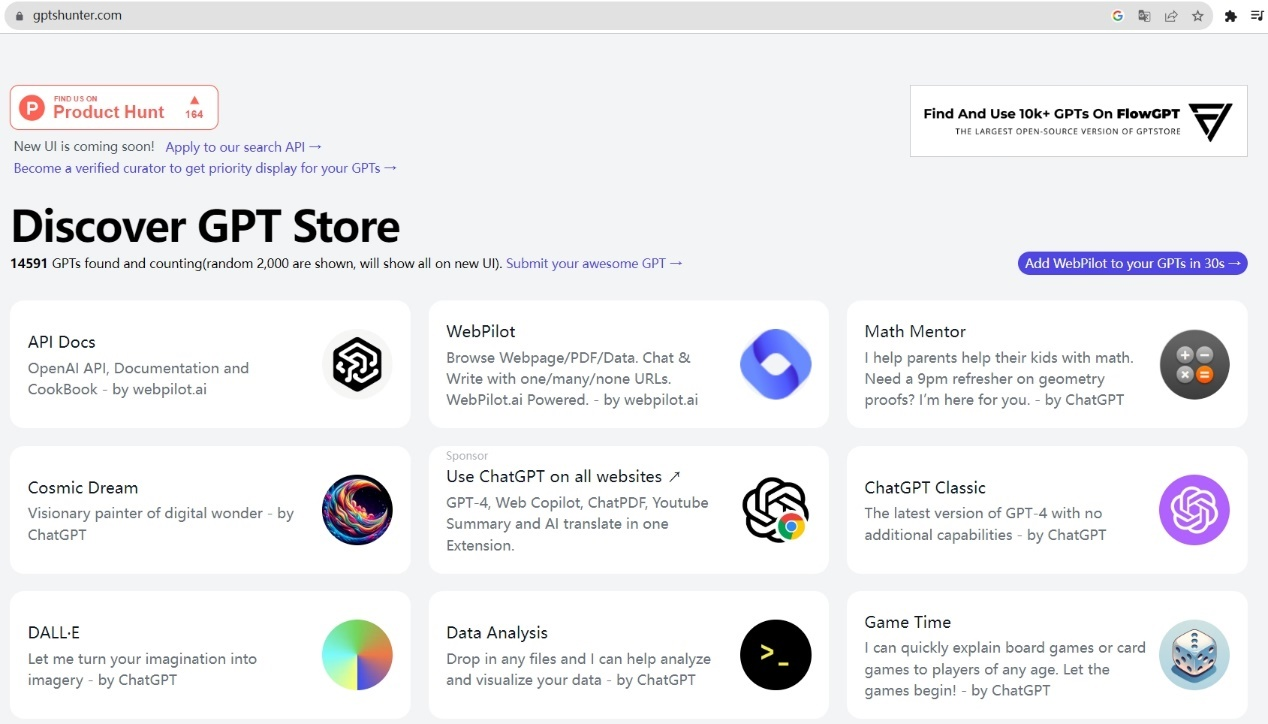Image resolution: width=1268 pixels, height=724 pixels.
Task: Bookmark this page with the star icon
Action: click(1197, 16)
